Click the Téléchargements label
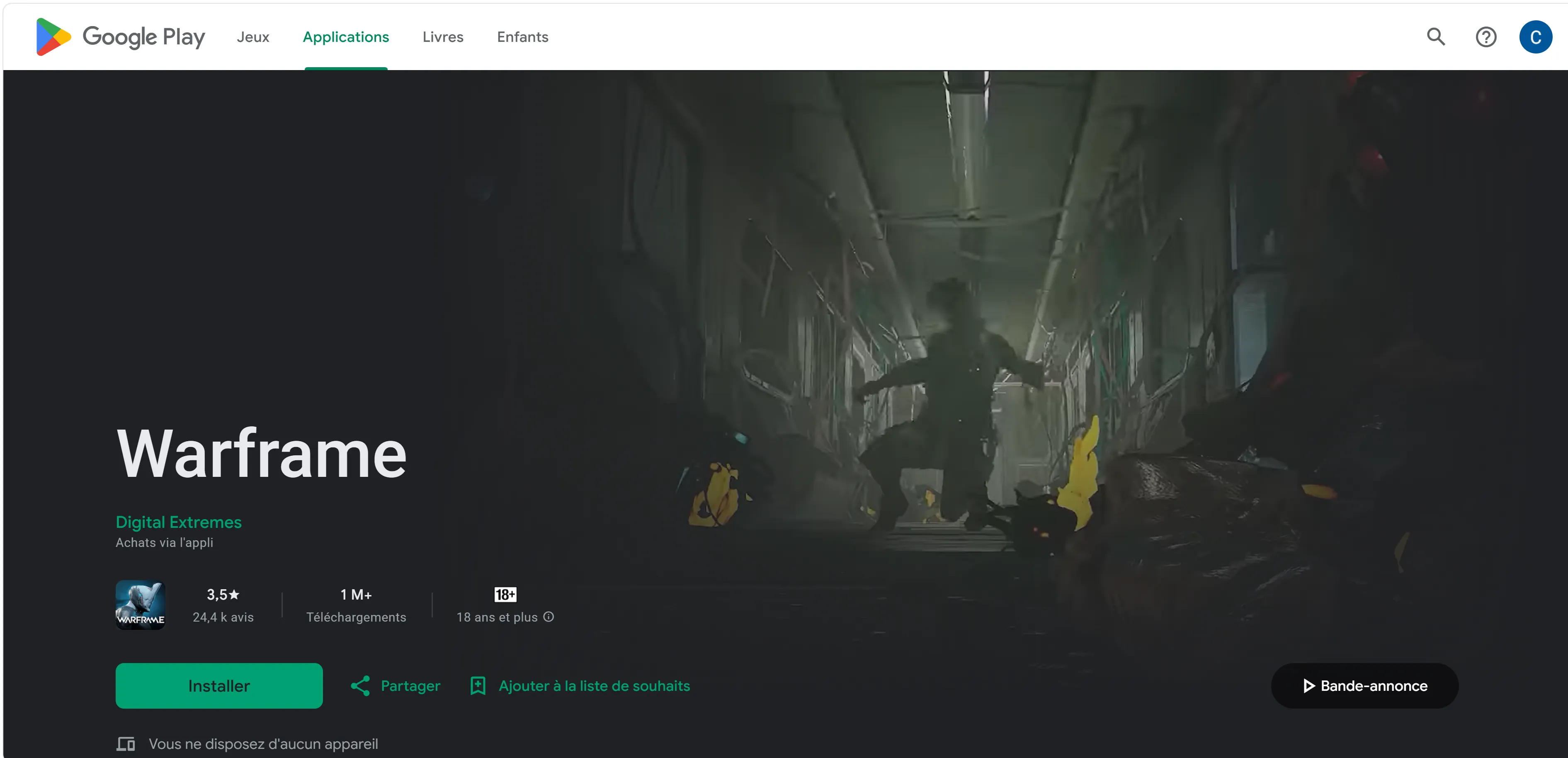The height and width of the screenshot is (758, 1568). point(356,617)
